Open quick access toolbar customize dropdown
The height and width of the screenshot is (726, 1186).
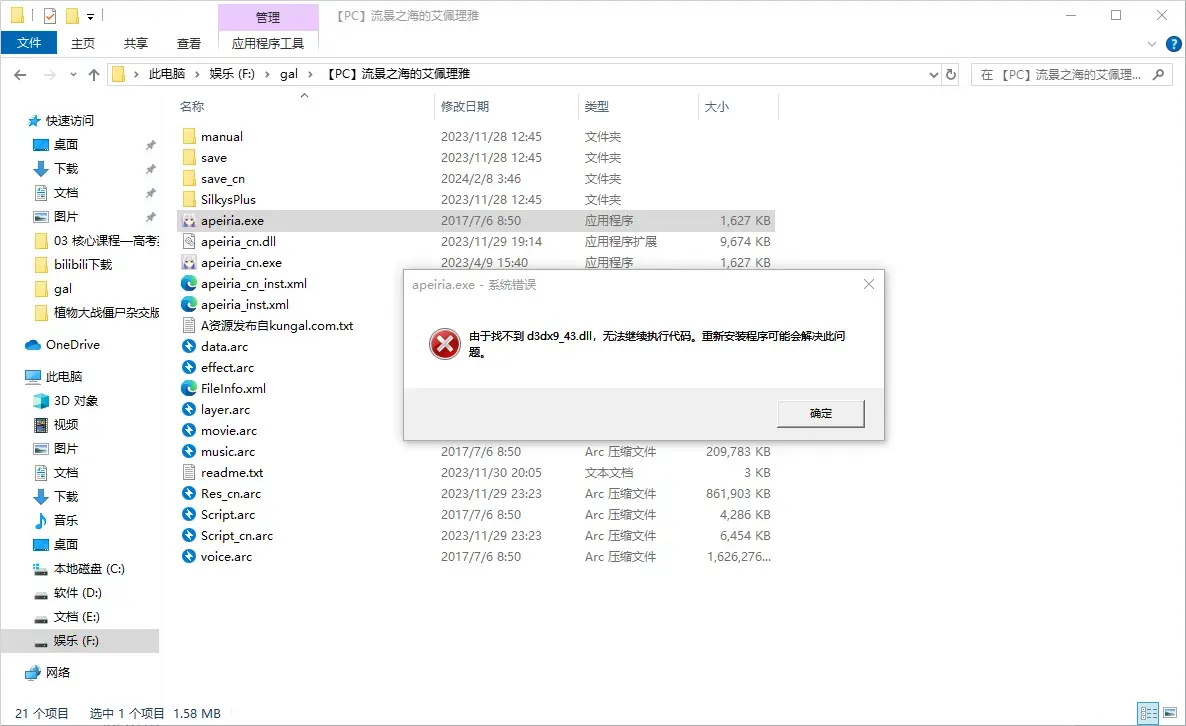[x=90, y=16]
